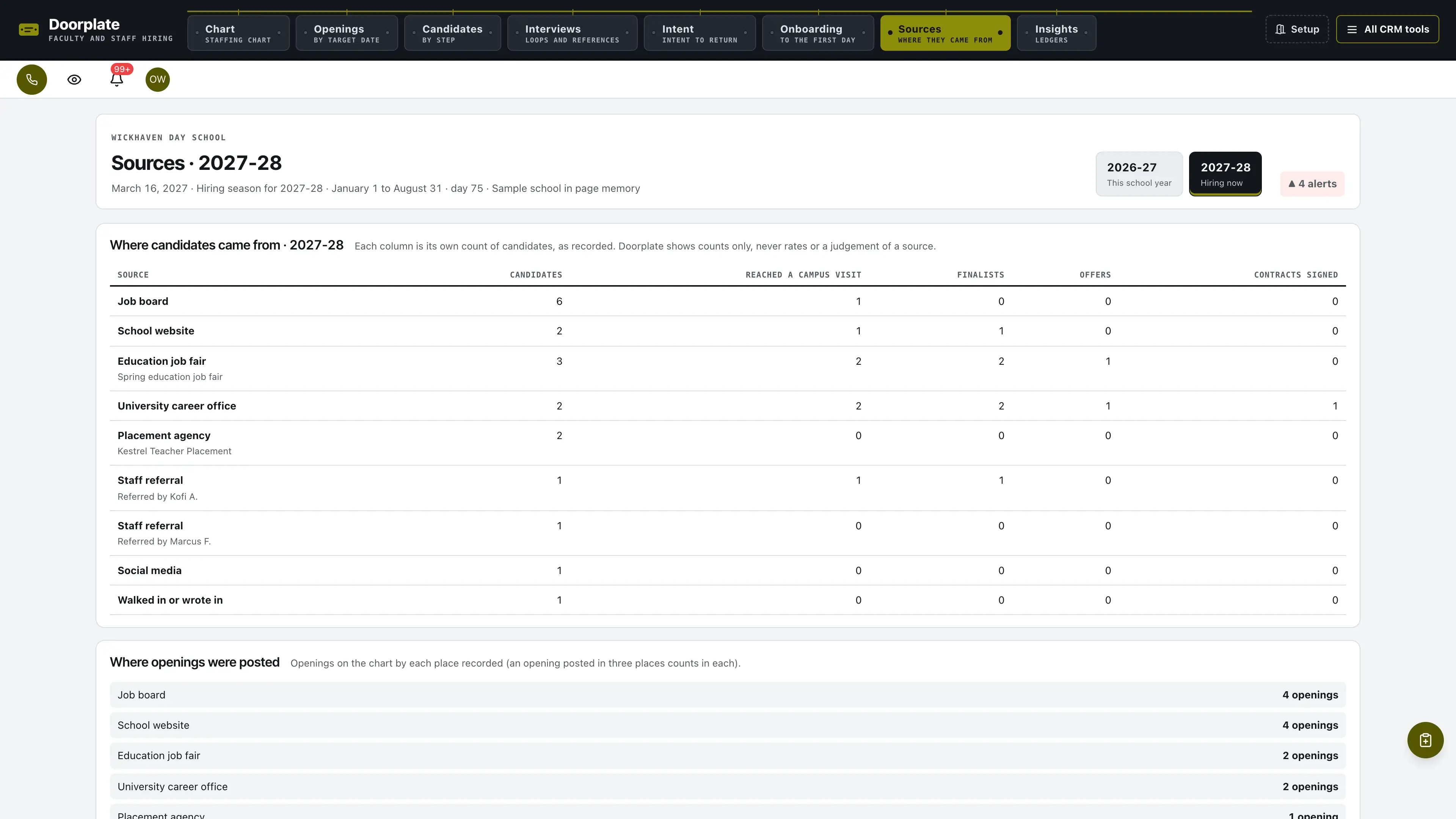Click Education job fair 2 openings row
The width and height of the screenshot is (1456, 819).
[728, 756]
